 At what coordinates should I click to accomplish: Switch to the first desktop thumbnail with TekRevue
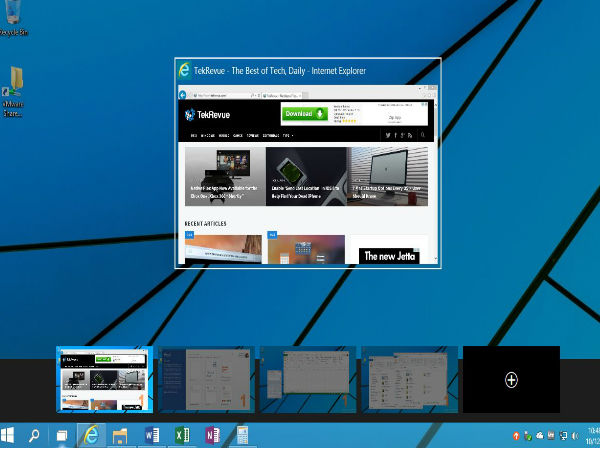point(104,380)
